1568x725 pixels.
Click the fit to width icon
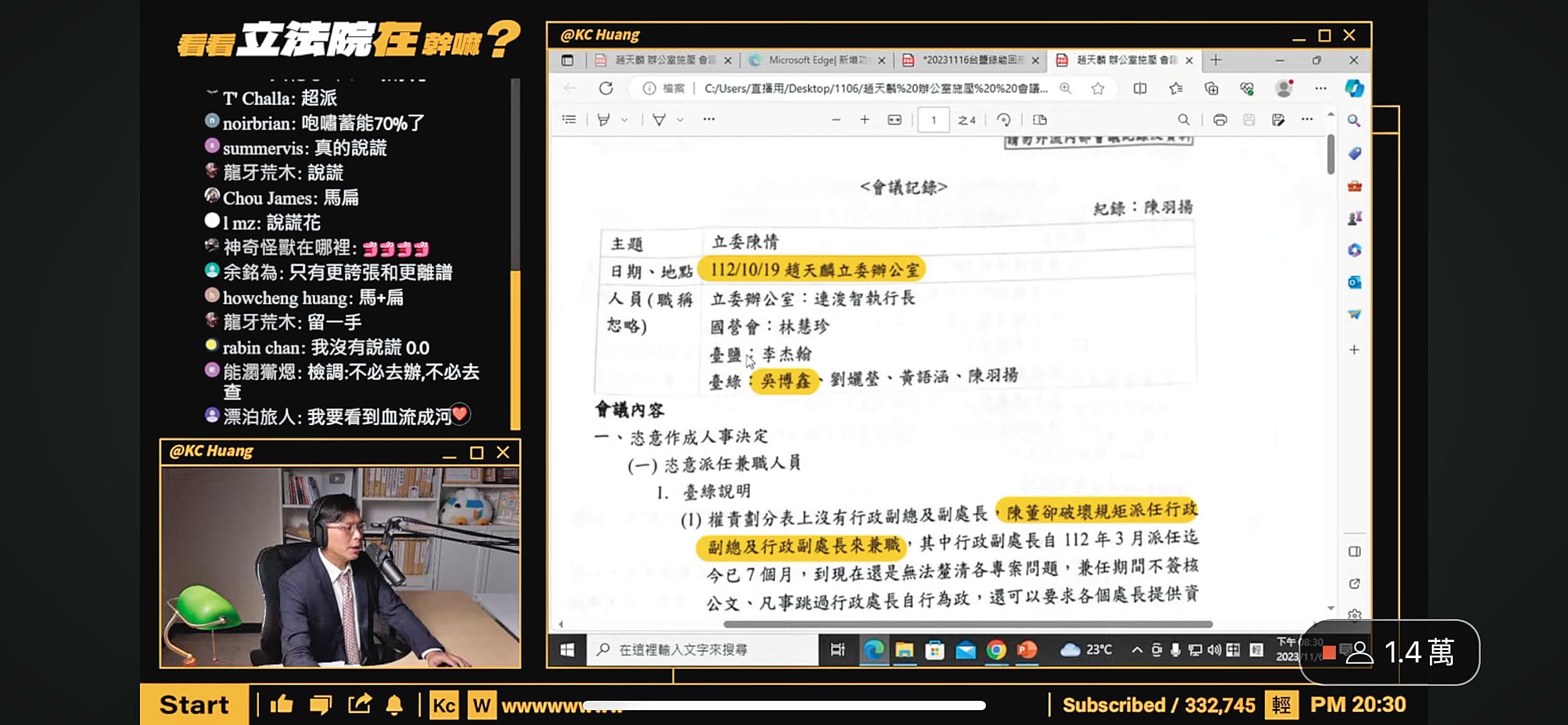pyautogui.click(x=895, y=120)
